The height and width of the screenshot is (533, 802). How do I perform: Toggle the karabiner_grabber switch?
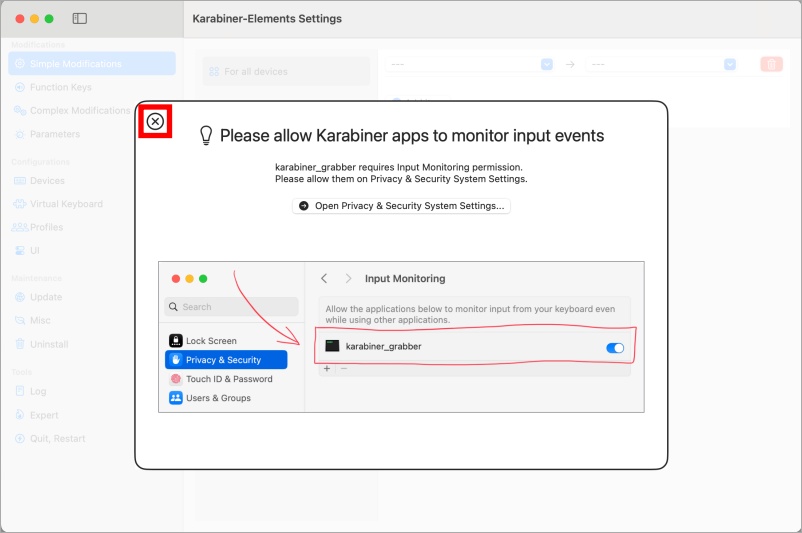pos(615,347)
